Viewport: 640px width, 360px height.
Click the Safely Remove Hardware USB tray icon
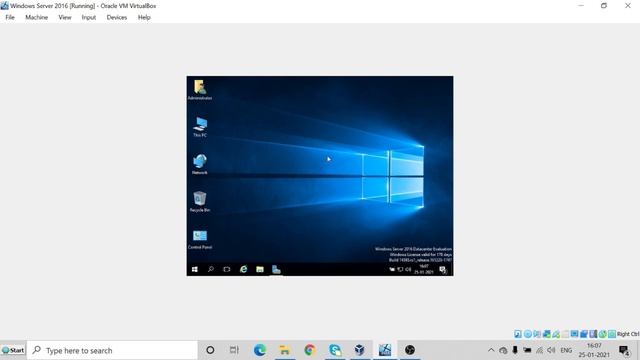coord(515,350)
